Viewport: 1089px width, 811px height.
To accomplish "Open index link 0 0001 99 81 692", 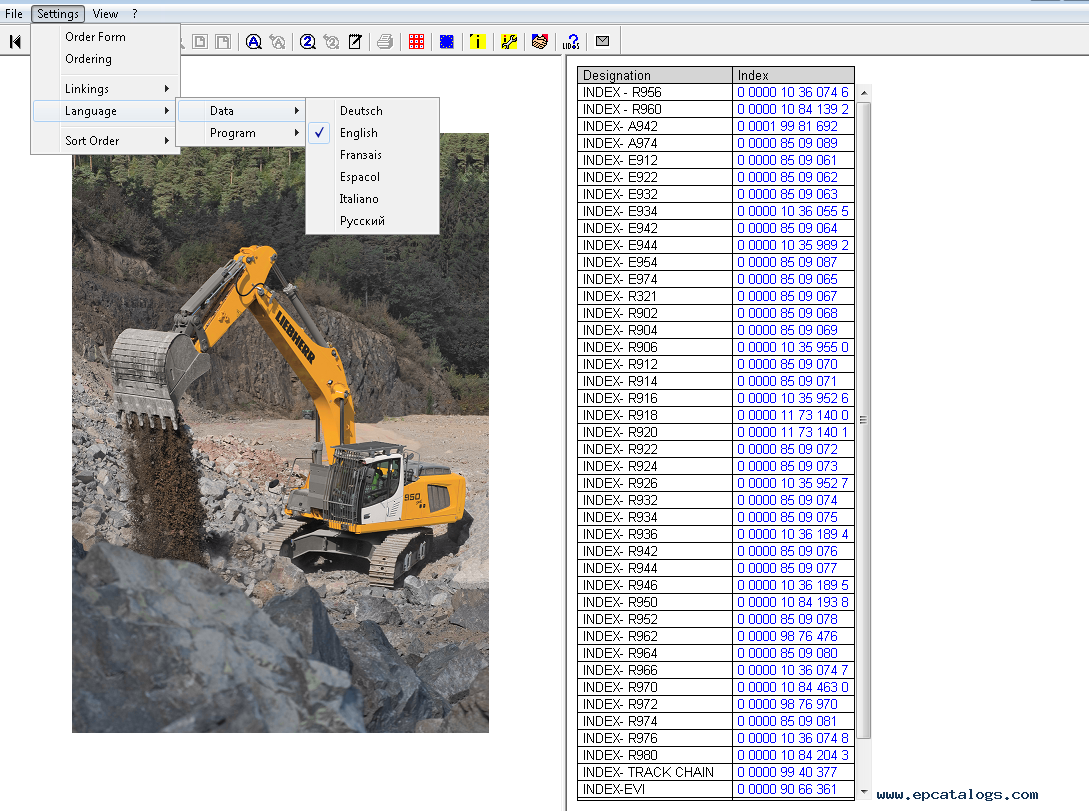I will (787, 126).
